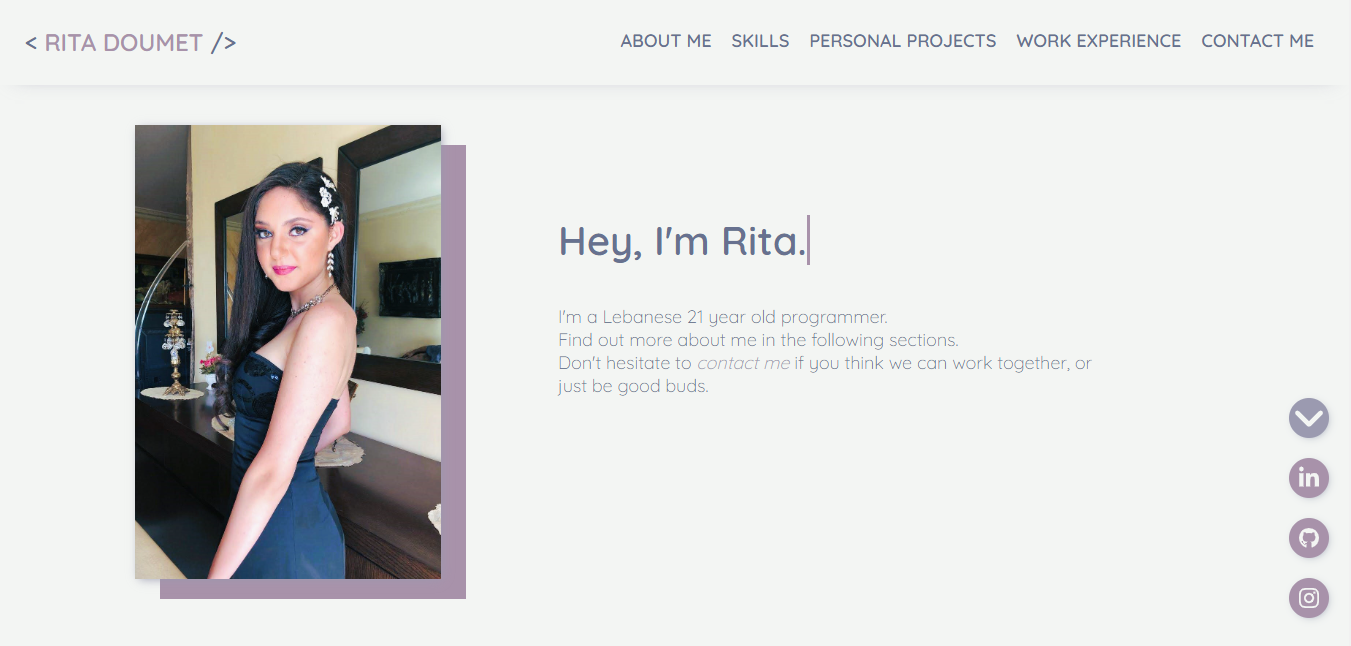Open the ABOUT ME section
Screen dimensions: 1351x646
click(666, 41)
